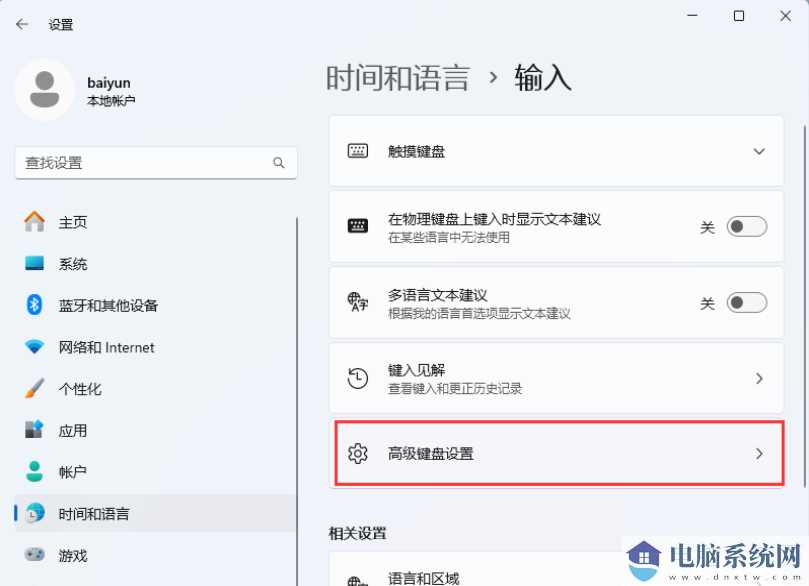Open 系统 settings category

156,264
